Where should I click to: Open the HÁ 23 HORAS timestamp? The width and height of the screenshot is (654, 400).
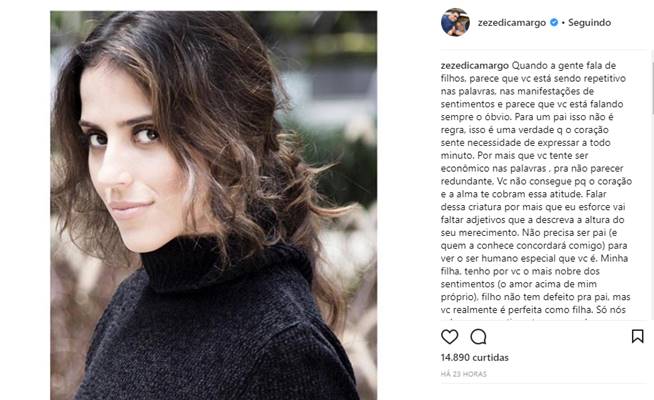pyautogui.click(x=464, y=374)
